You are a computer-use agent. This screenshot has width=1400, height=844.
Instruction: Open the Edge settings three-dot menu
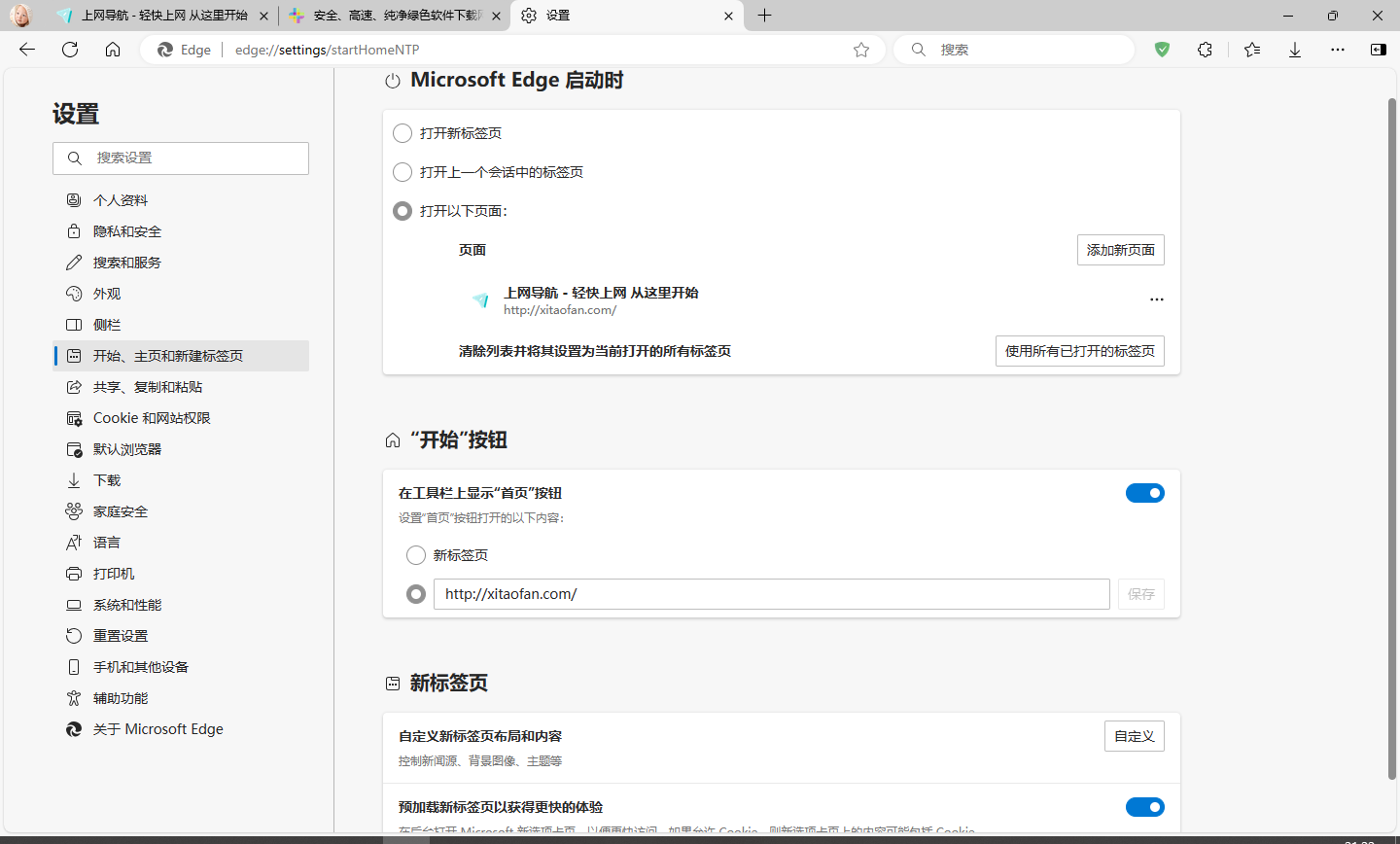click(1337, 49)
